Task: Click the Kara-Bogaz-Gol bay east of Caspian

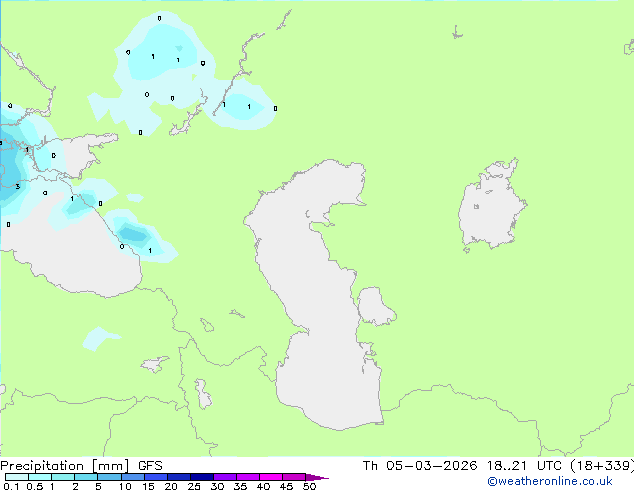Action: point(375,306)
